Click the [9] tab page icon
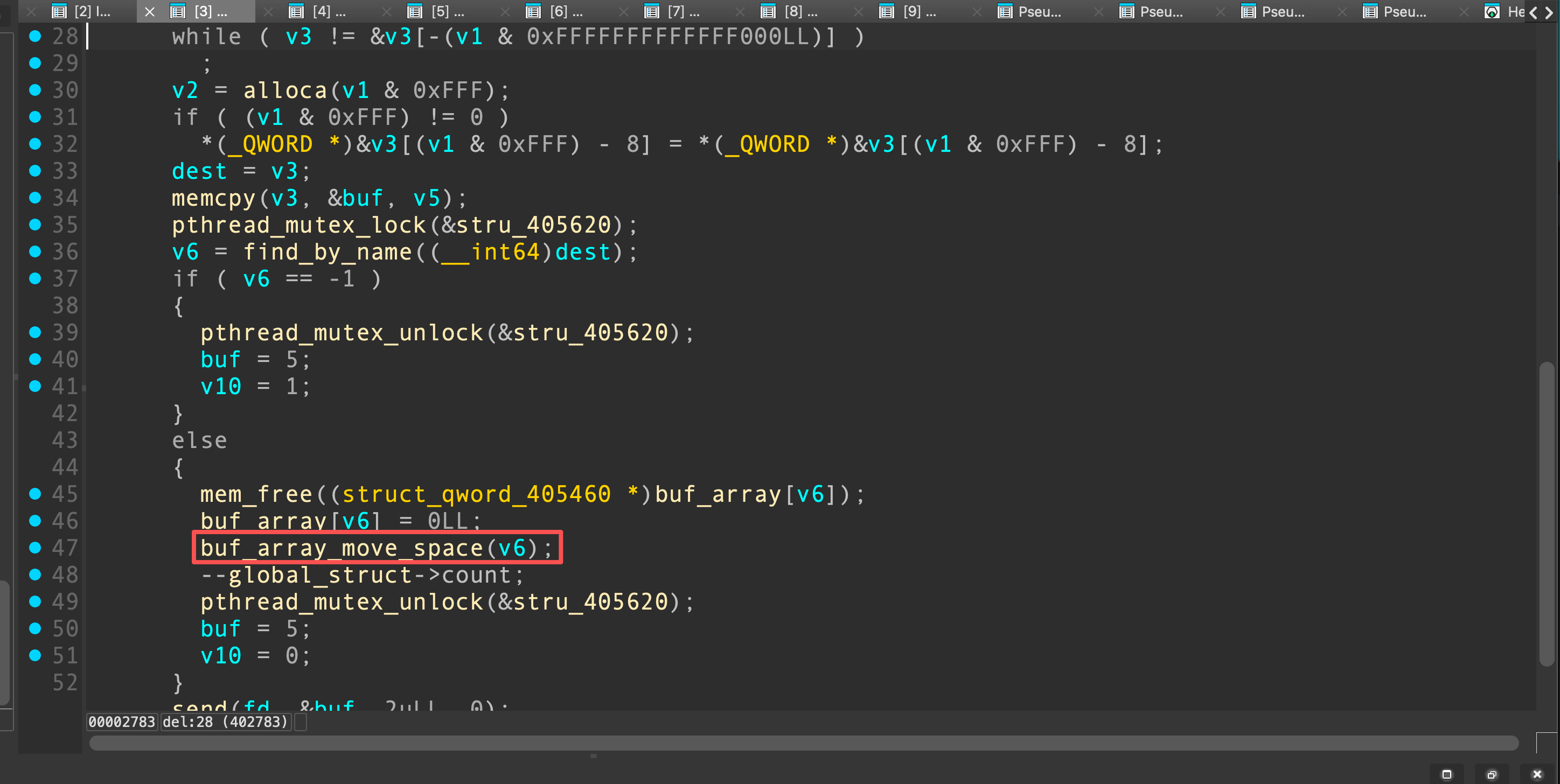Image resolution: width=1560 pixels, height=784 pixels. 886,11
